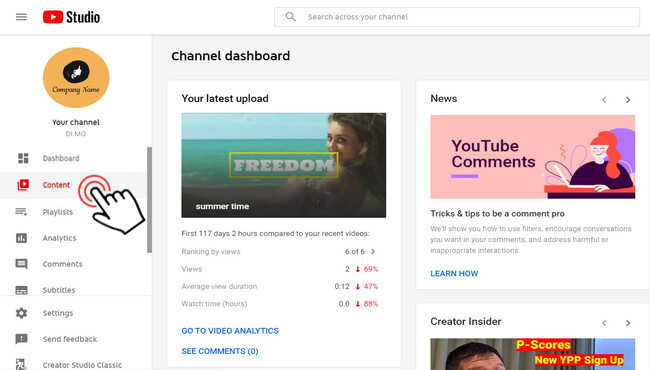Click 'Watch time (hours)' row label

click(x=214, y=304)
